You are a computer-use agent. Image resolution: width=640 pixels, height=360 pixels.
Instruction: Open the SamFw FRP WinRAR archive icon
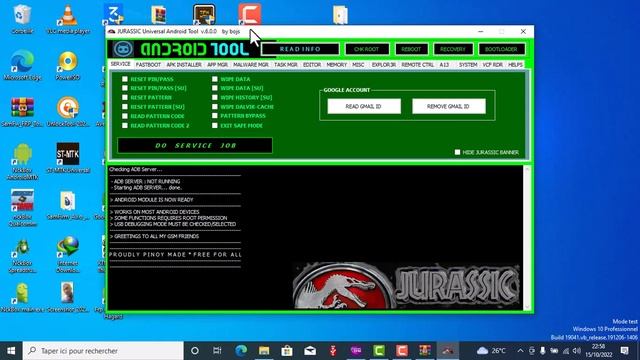[x=22, y=112]
